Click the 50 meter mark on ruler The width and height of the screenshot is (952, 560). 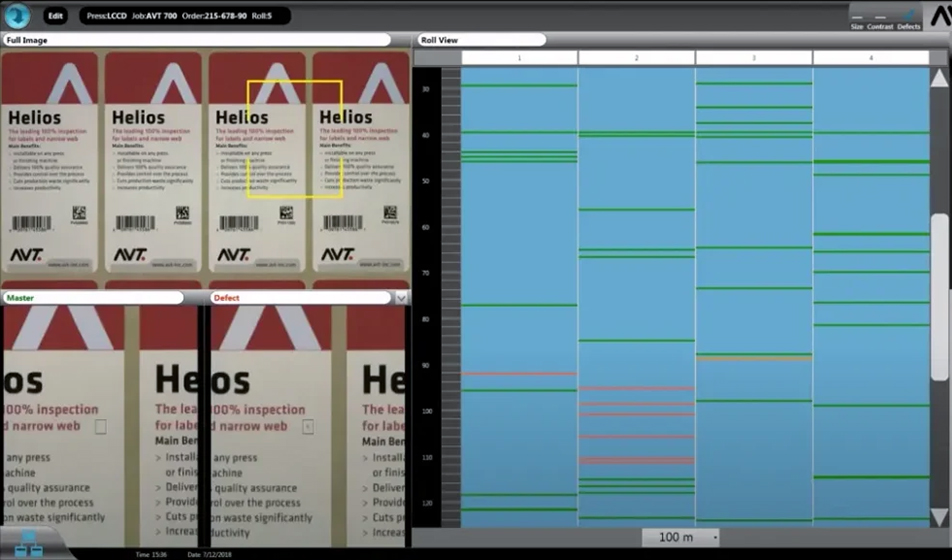tap(426, 181)
